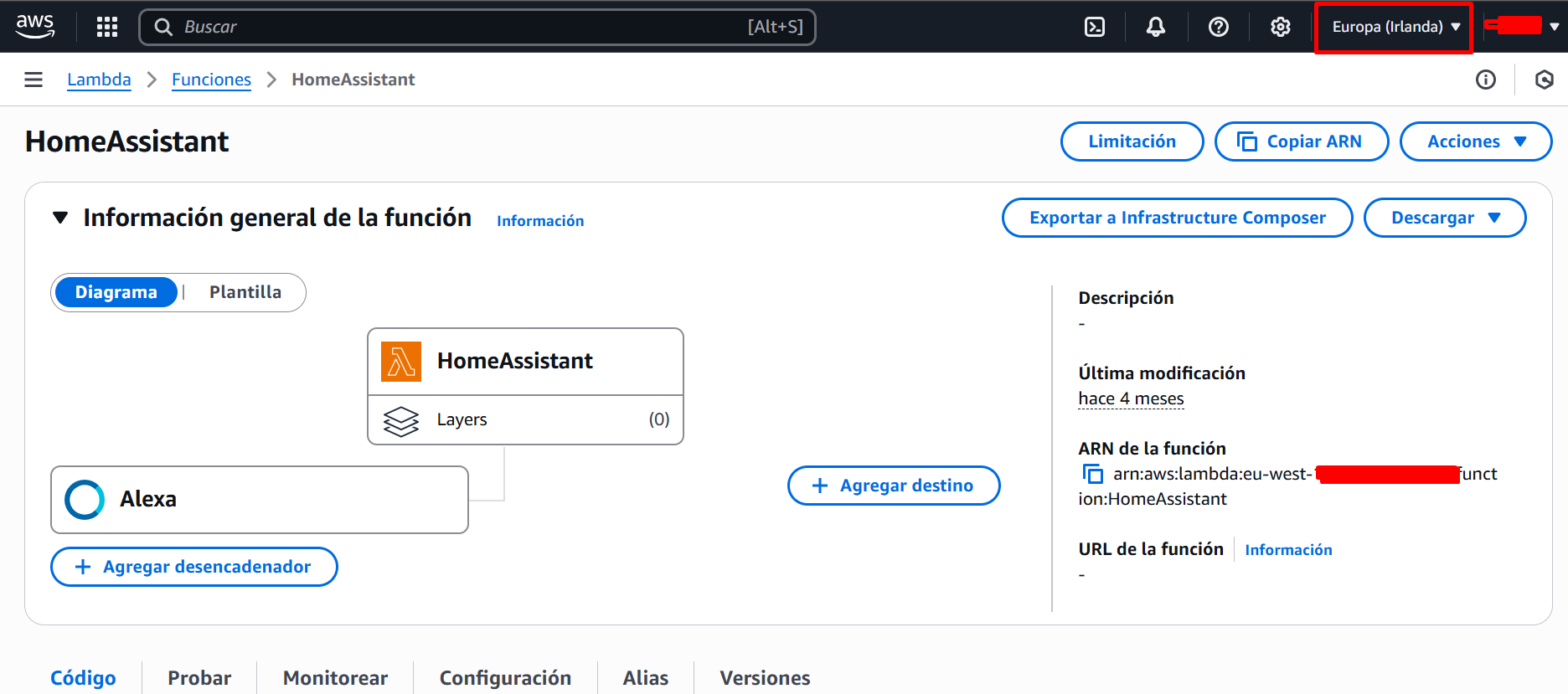Click the Descripción label
This screenshot has width=1568, height=694.
pos(1126,298)
